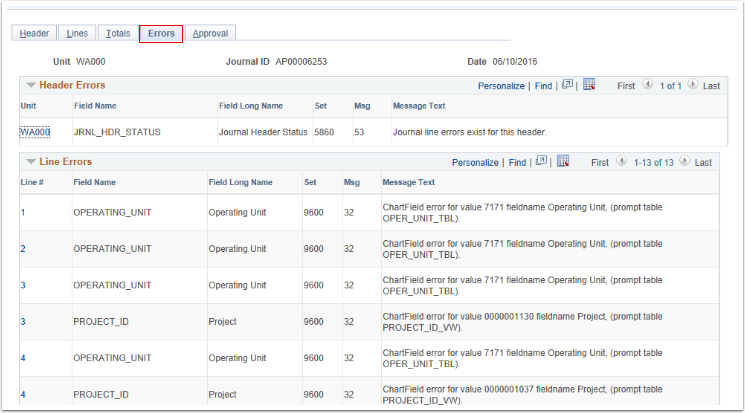Collapse the Header Errors section
The height and width of the screenshot is (413, 745).
31,85
